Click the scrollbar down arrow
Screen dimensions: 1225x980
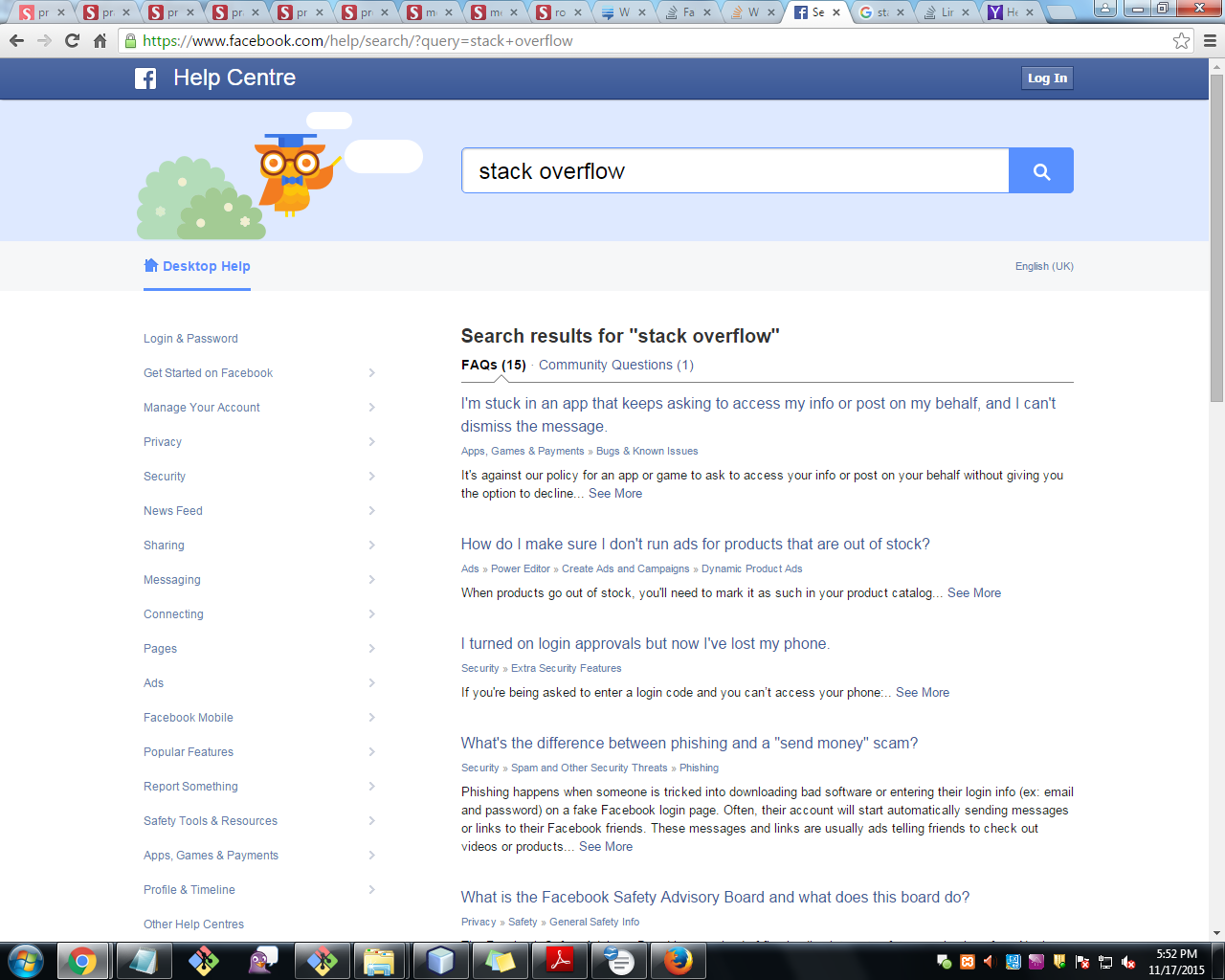1216,933
